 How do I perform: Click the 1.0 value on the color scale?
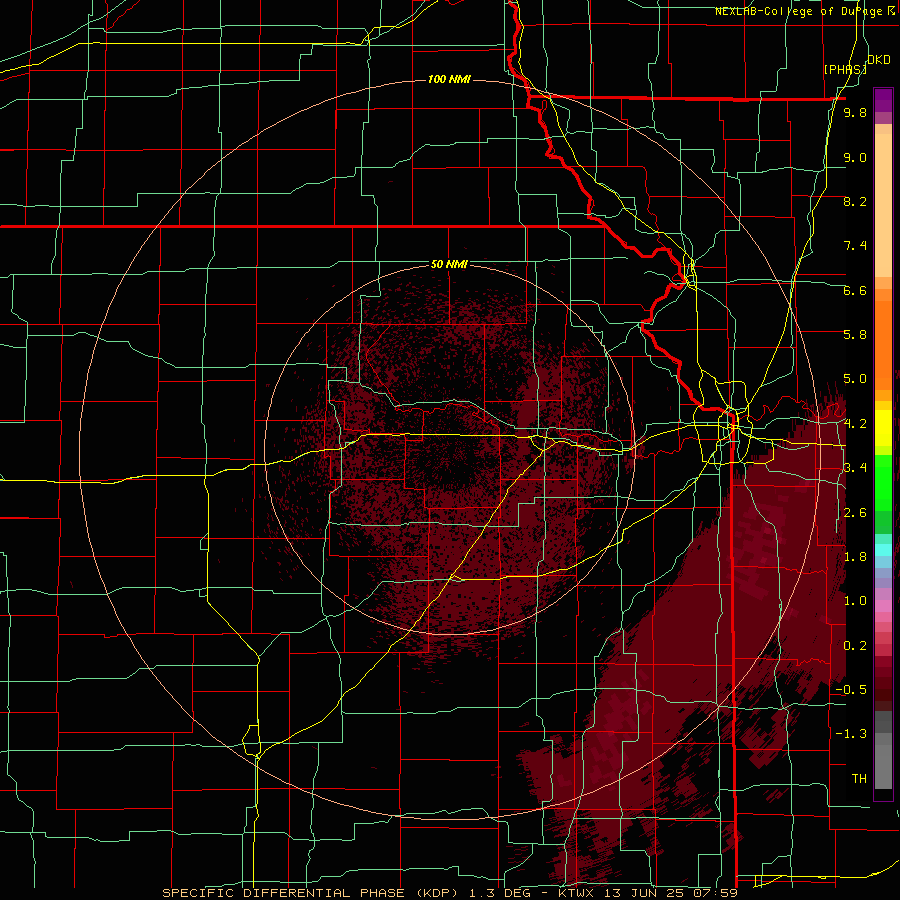tap(855, 601)
